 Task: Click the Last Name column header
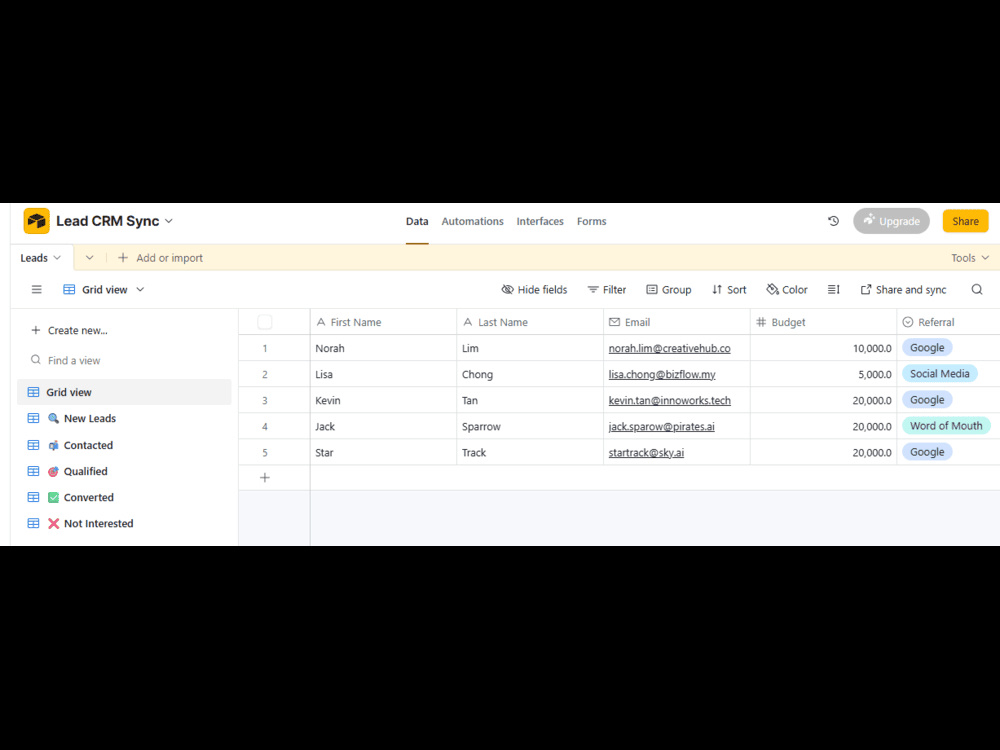pyautogui.click(x=530, y=322)
